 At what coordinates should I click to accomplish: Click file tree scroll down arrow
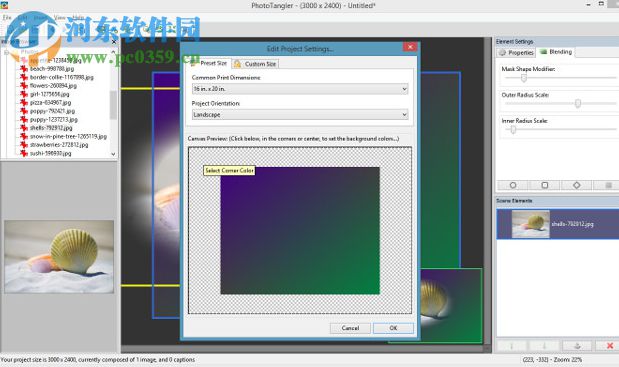(x=113, y=154)
